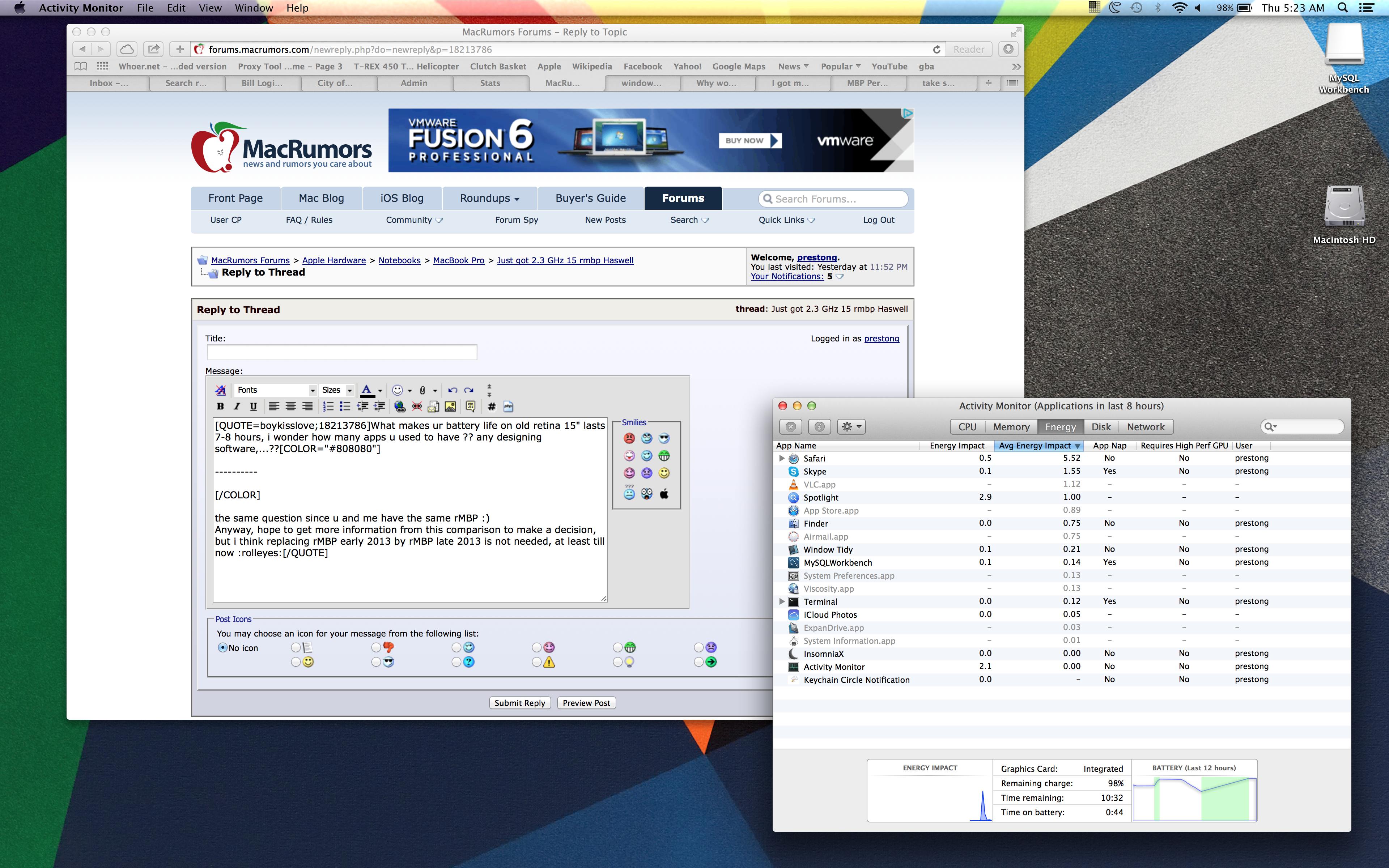This screenshot has height=868, width=1389.
Task: Click the ordered list icon
Action: tap(328, 407)
